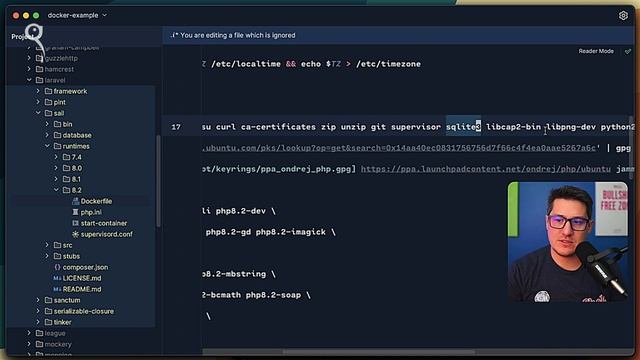Expand the 8.0 runtime folder
640x360 pixels.
point(56,168)
